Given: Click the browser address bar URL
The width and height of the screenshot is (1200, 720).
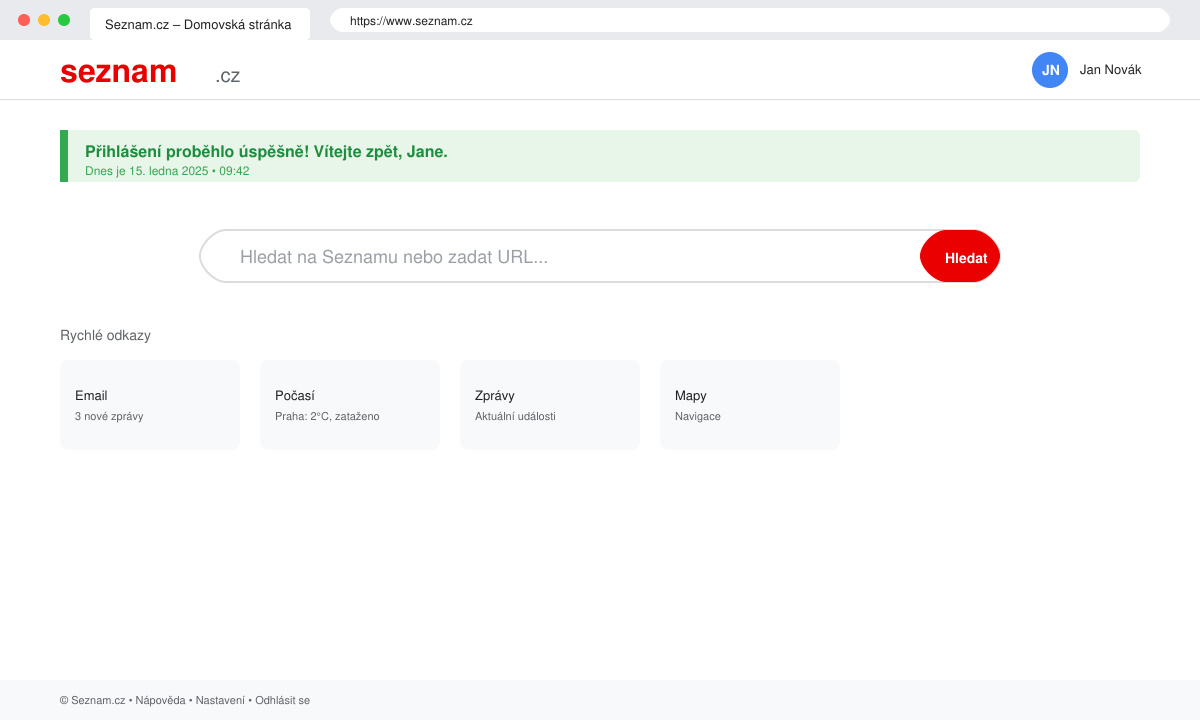Looking at the screenshot, I should tap(750, 20).
